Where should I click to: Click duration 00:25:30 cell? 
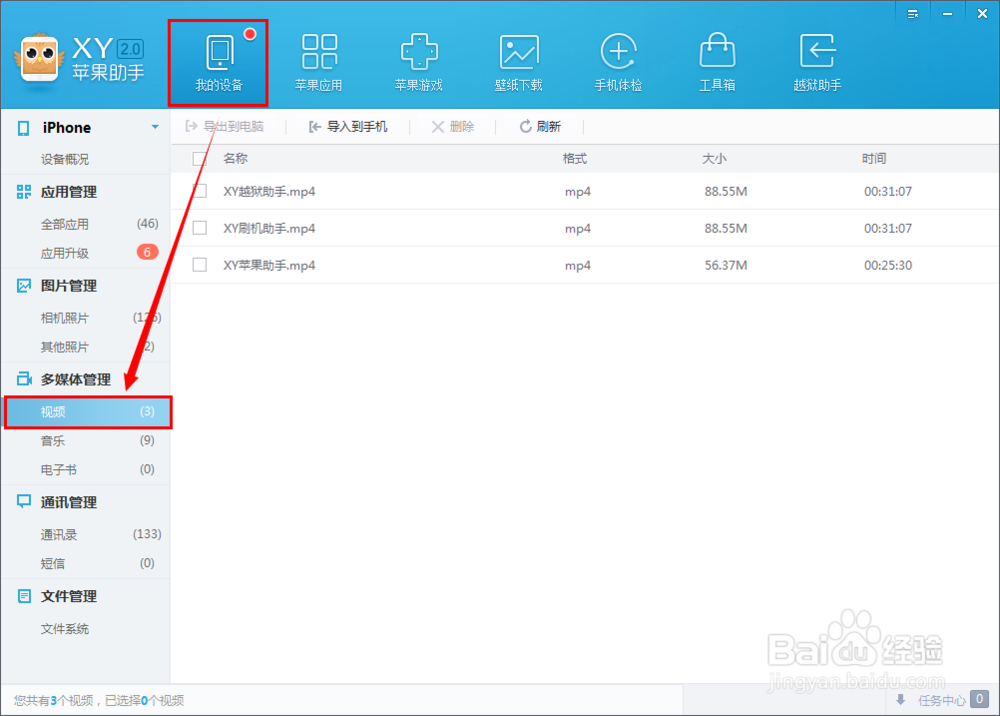tap(888, 265)
